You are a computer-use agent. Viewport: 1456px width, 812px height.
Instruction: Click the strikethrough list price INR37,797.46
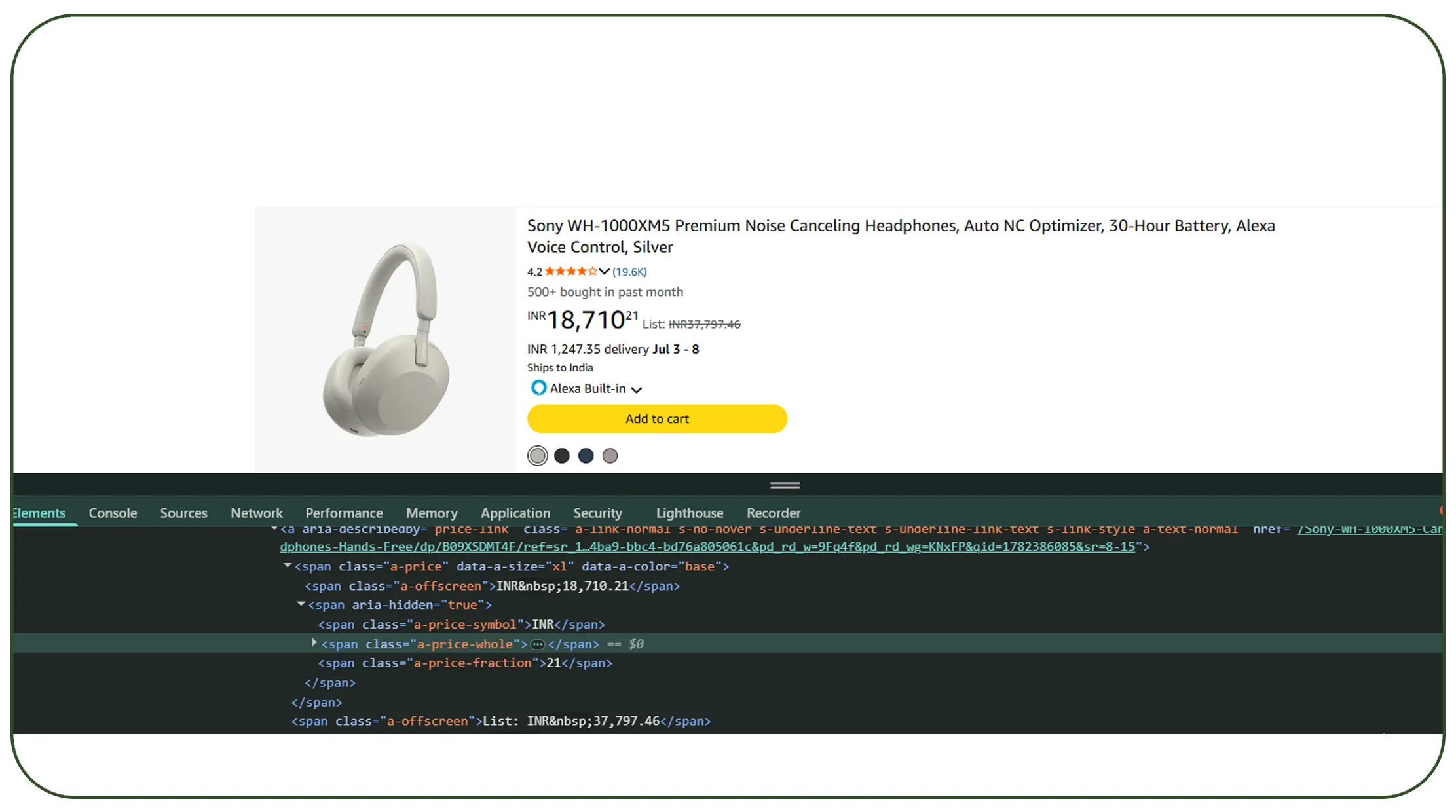[x=705, y=324]
